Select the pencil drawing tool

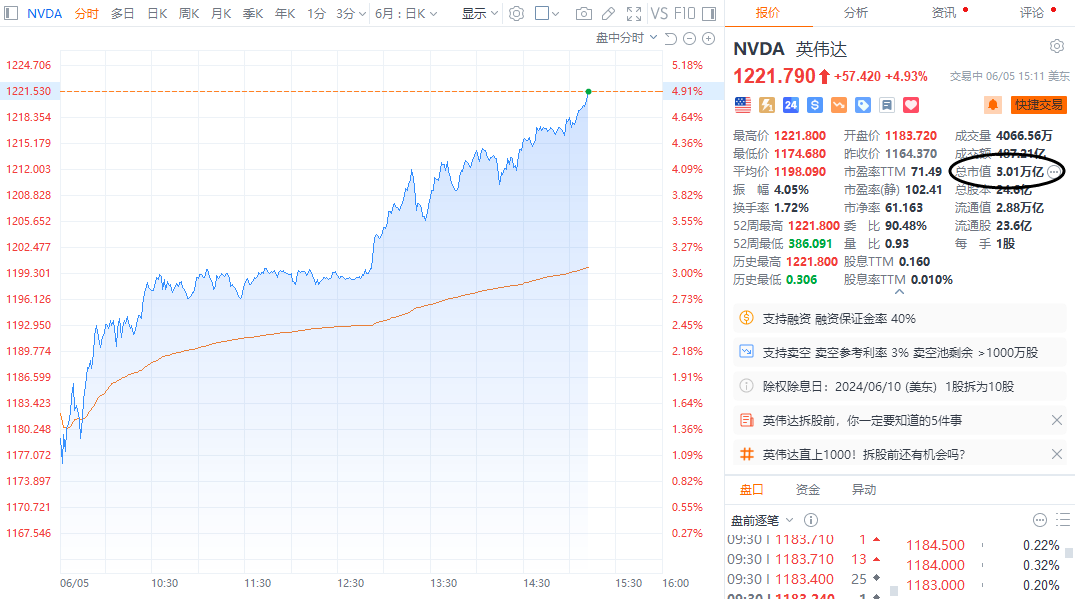point(607,14)
